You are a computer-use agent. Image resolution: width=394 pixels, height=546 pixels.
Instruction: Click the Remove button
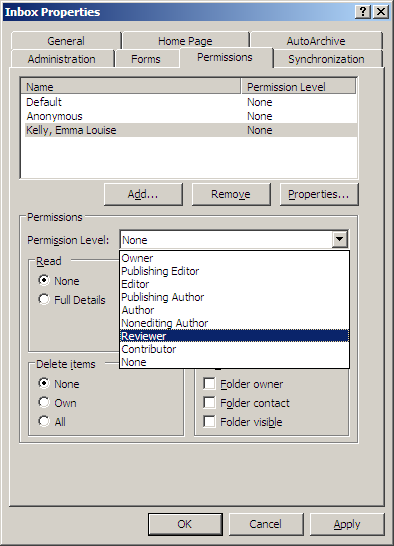point(231,194)
